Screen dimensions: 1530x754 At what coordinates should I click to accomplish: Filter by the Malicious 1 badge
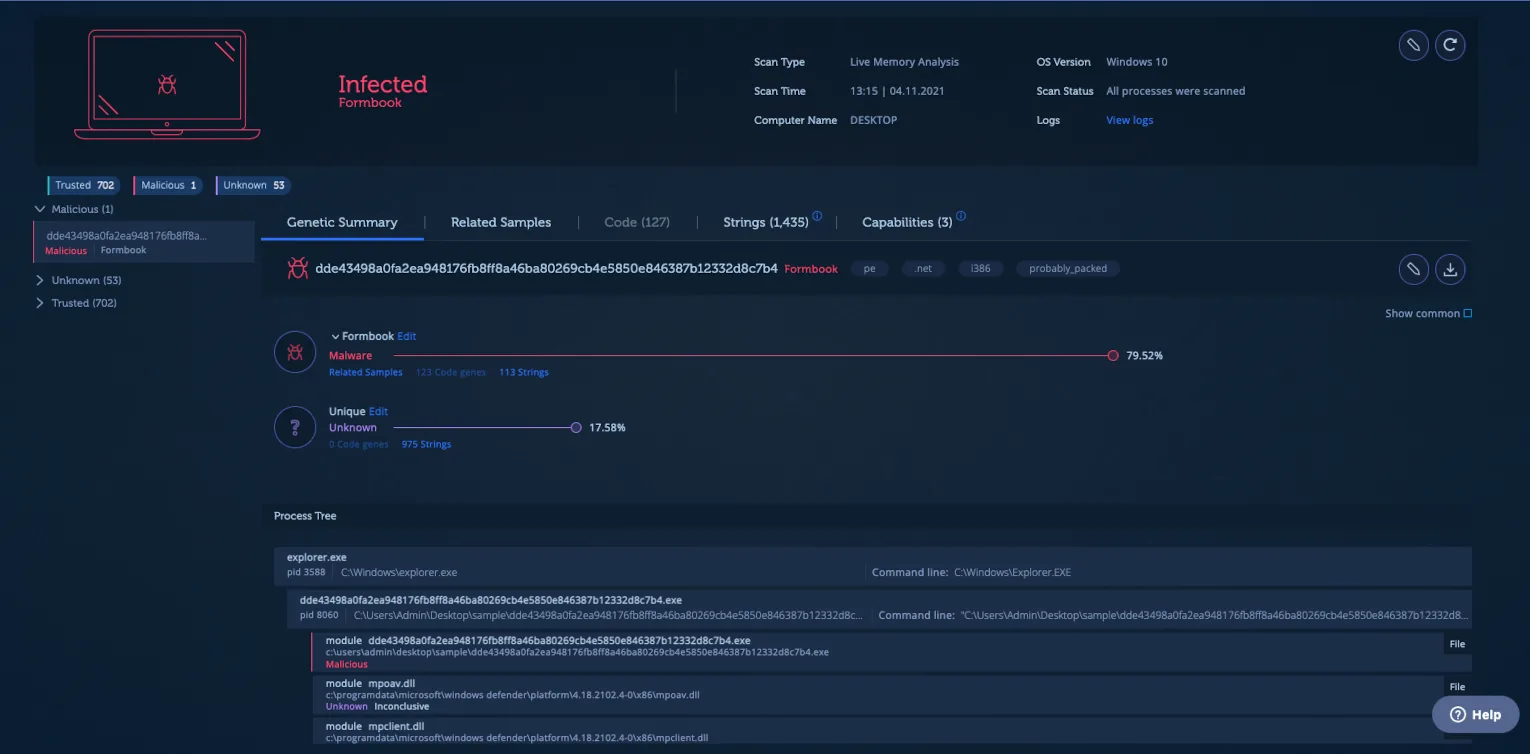(x=168, y=185)
